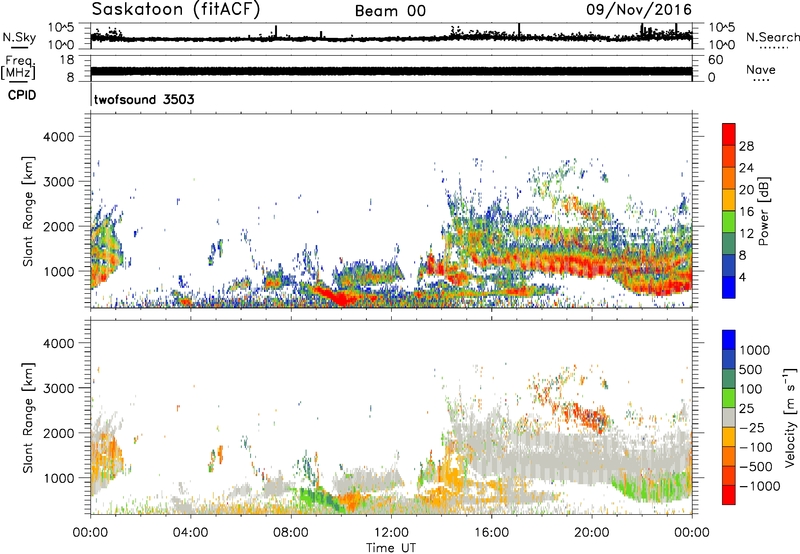Click the 'Slant Range [km]' label of the velocity panel
This screenshot has width=800, height=554.
[28, 417]
